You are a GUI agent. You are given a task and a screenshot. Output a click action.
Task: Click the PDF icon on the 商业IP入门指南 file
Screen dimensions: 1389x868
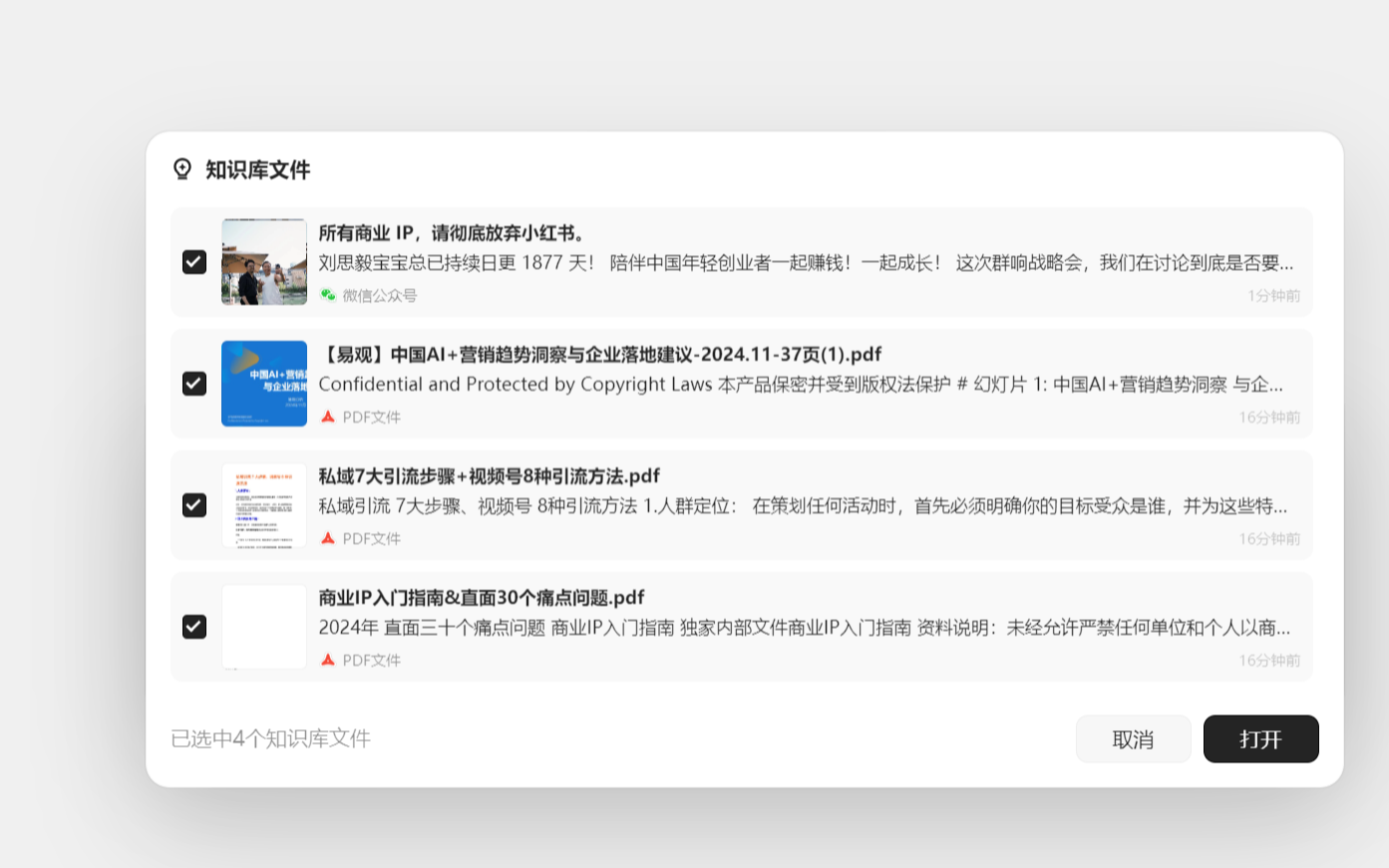[327, 660]
